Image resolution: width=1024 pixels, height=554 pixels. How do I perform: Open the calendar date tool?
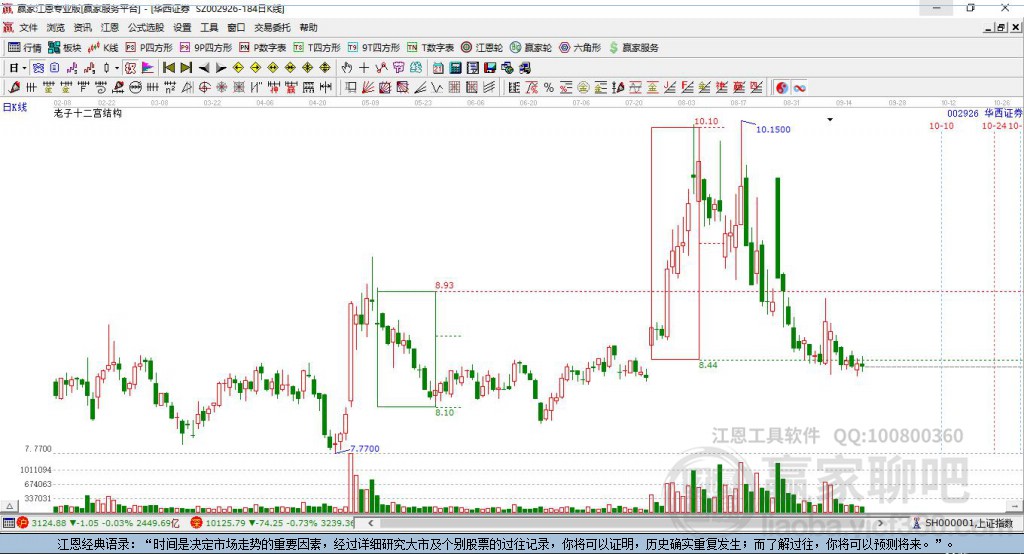coord(438,68)
